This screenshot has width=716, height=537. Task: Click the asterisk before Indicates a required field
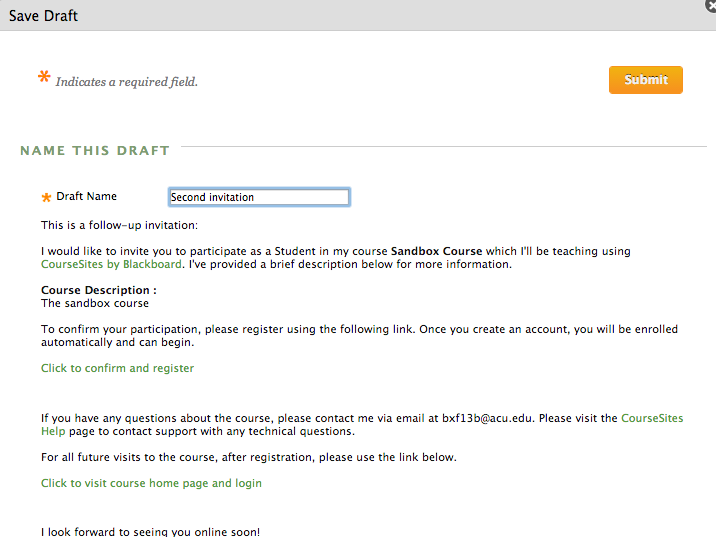click(44, 78)
